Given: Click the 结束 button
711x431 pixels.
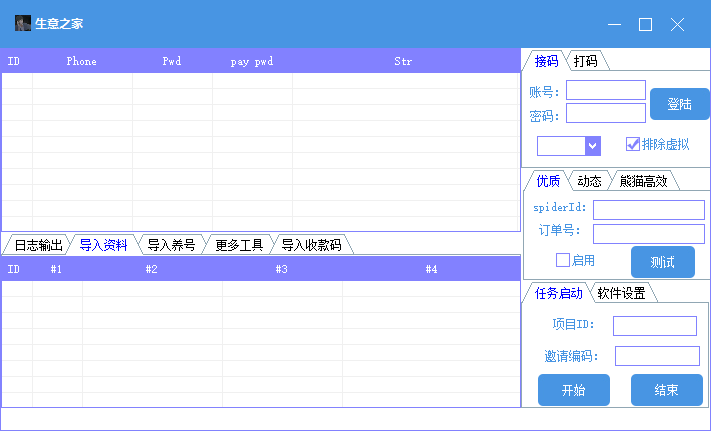Looking at the screenshot, I should click(667, 390).
